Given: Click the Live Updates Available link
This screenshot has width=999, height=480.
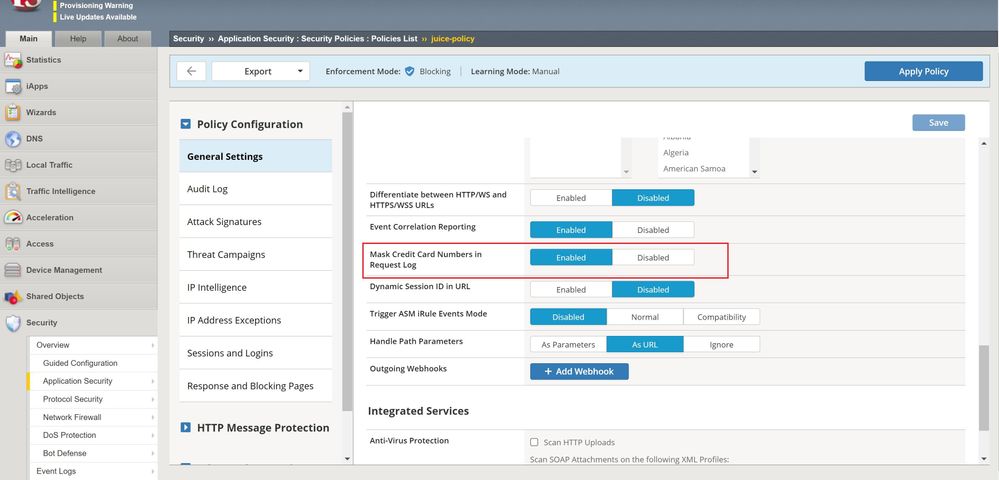Looking at the screenshot, I should 97,17.
